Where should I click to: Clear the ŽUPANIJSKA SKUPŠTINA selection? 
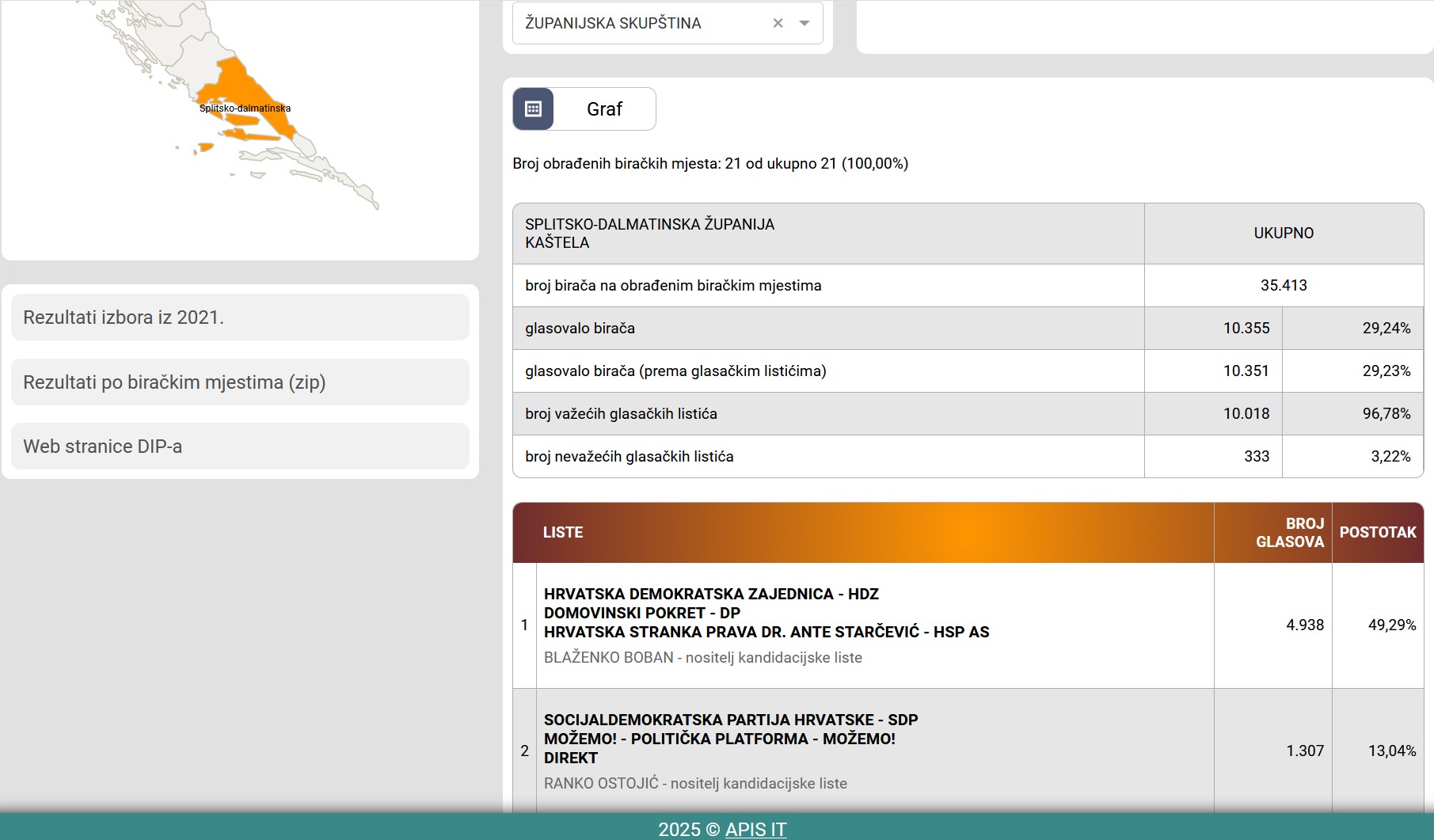778,23
